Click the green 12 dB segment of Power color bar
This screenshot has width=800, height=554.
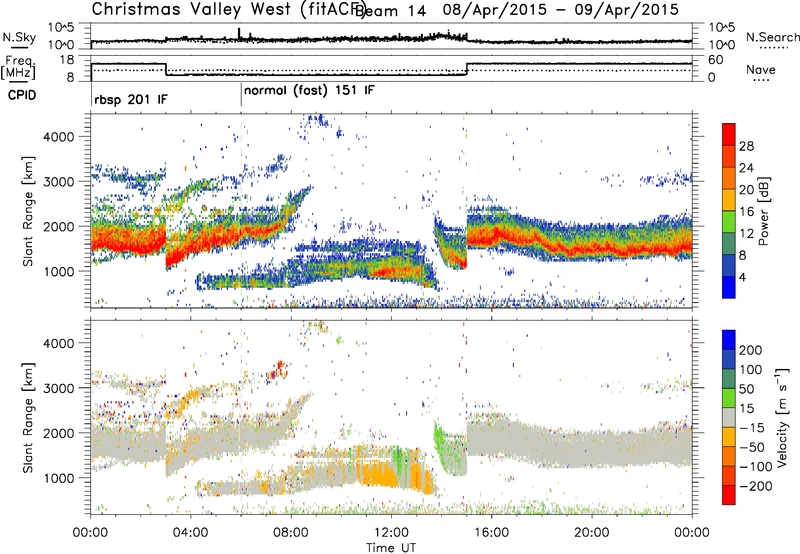(x=729, y=221)
